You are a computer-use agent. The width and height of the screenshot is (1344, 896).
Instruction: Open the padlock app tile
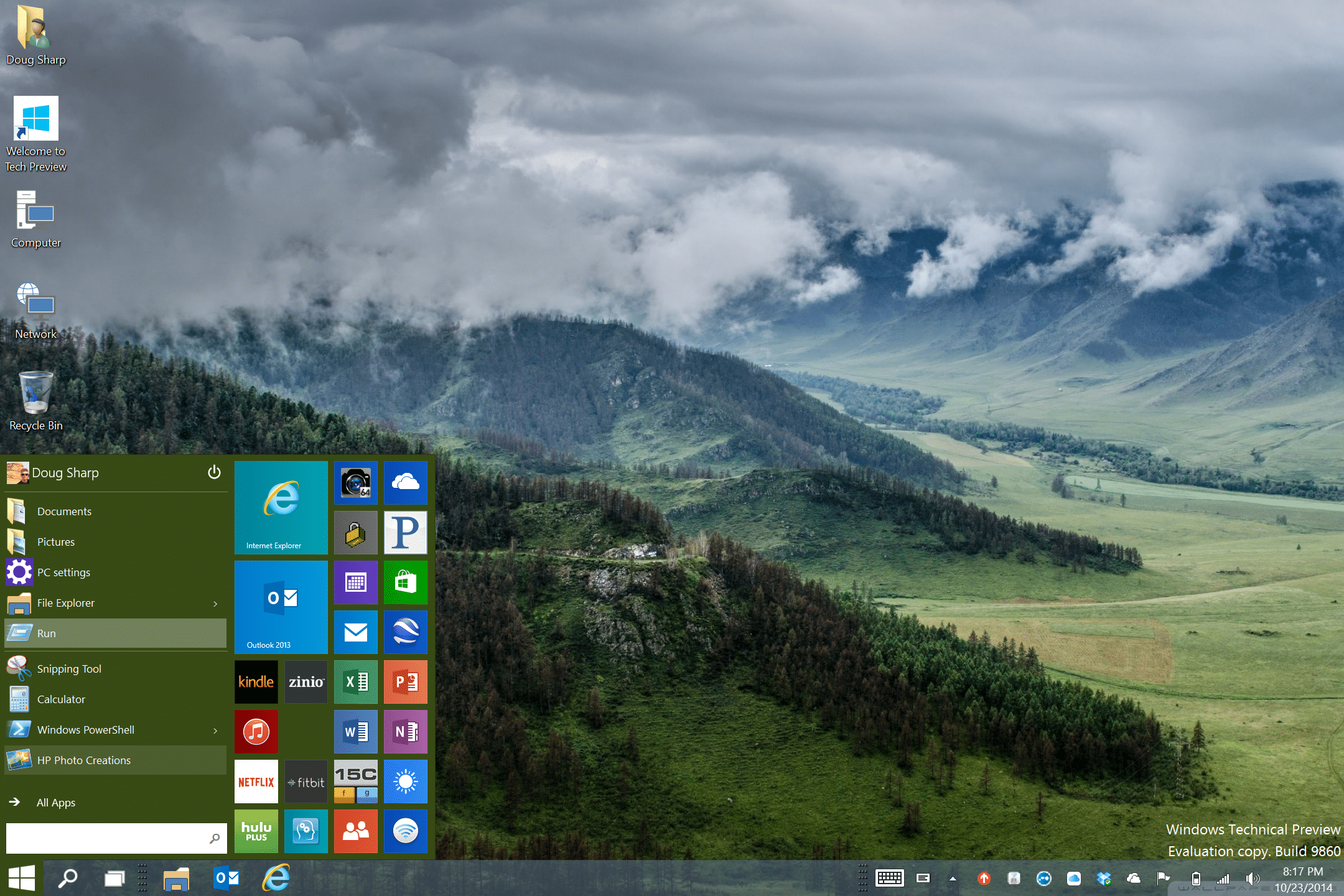[356, 533]
